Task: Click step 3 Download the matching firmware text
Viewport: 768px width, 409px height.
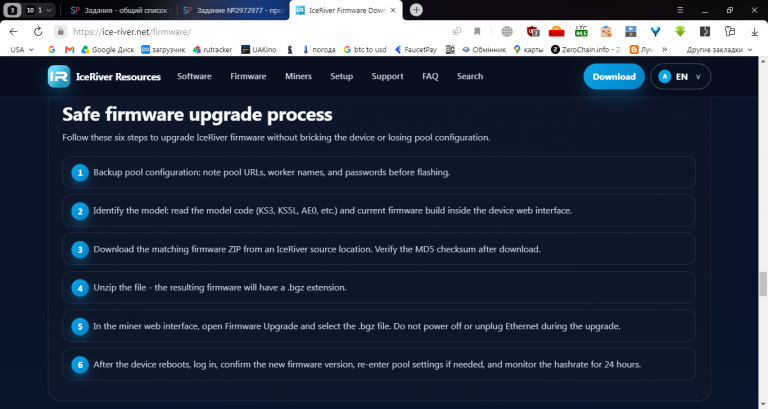Action: pos(317,249)
